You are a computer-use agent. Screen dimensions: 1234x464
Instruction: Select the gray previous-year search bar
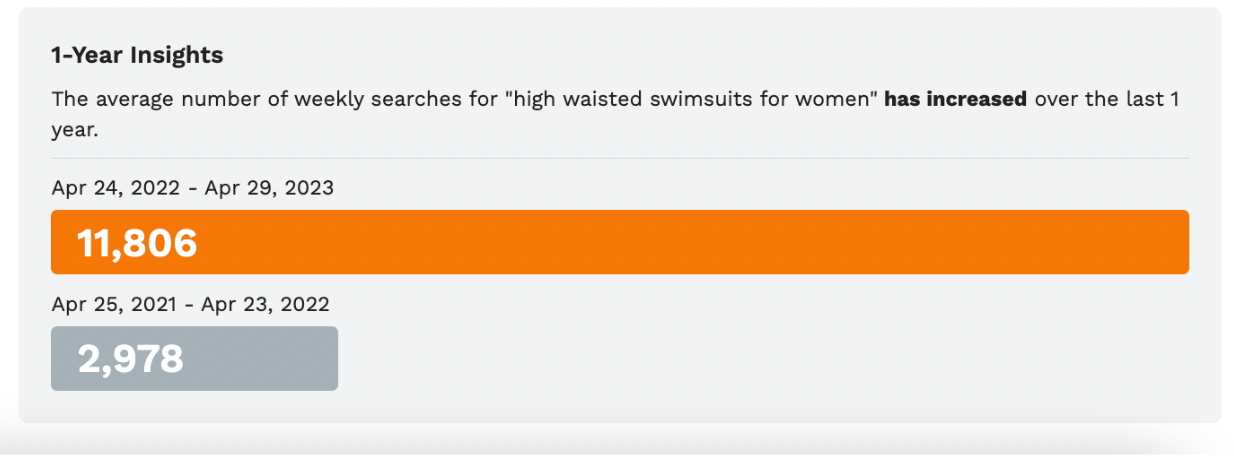click(x=194, y=358)
